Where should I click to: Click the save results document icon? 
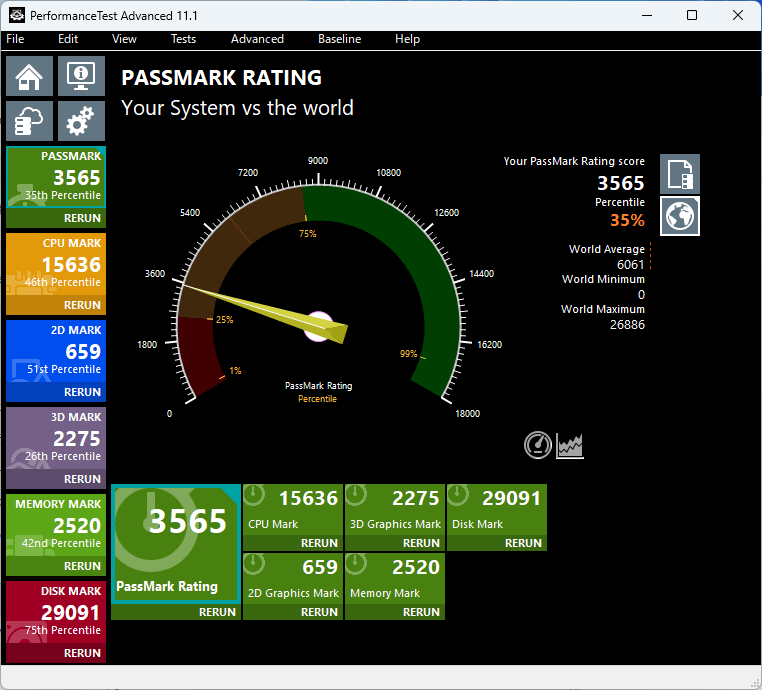pyautogui.click(x=680, y=174)
